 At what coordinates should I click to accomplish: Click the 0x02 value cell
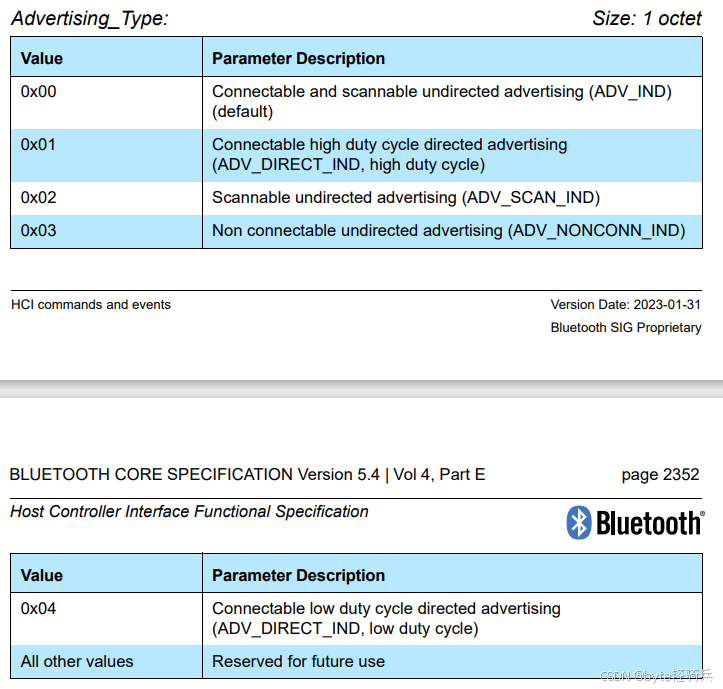[39, 197]
